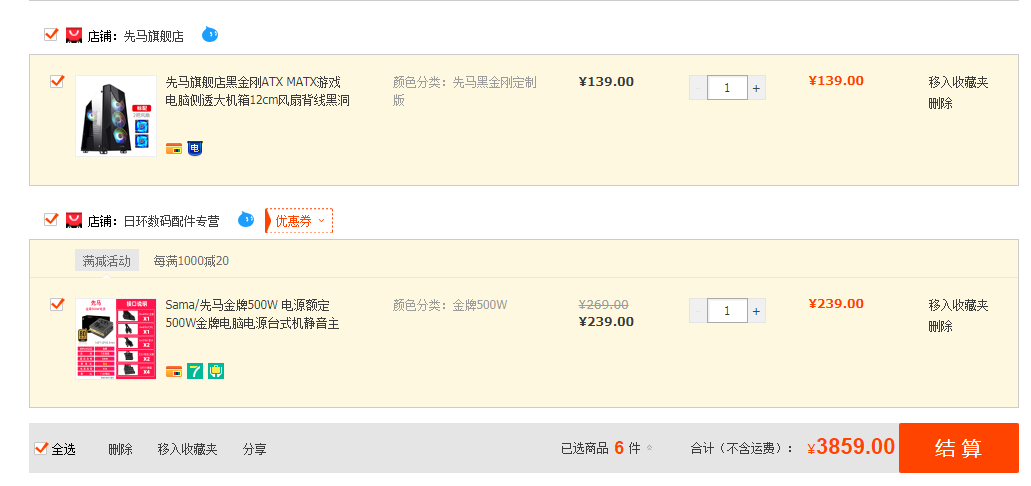Click 移入收藏夹 for the PC case item
Screen dimensions: 1031x486
pyautogui.click(x=958, y=82)
